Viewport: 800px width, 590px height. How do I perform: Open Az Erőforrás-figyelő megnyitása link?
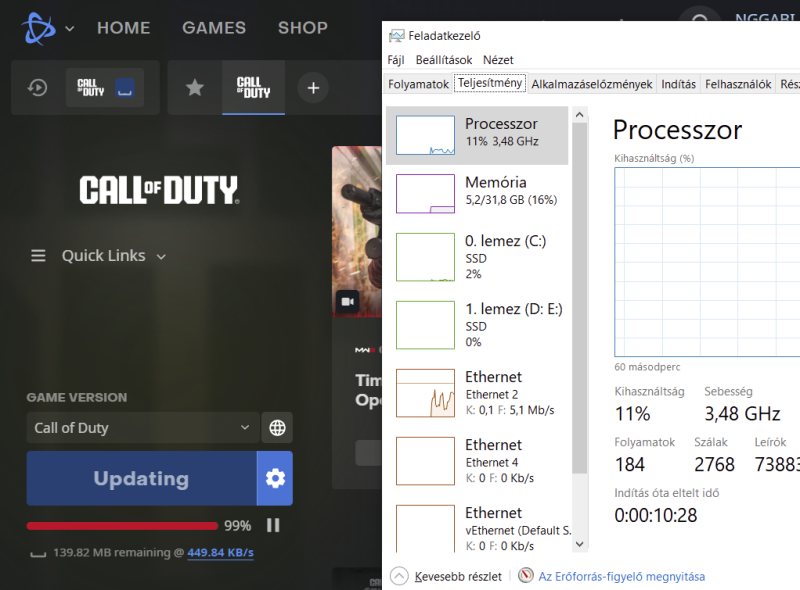pyautogui.click(x=621, y=577)
